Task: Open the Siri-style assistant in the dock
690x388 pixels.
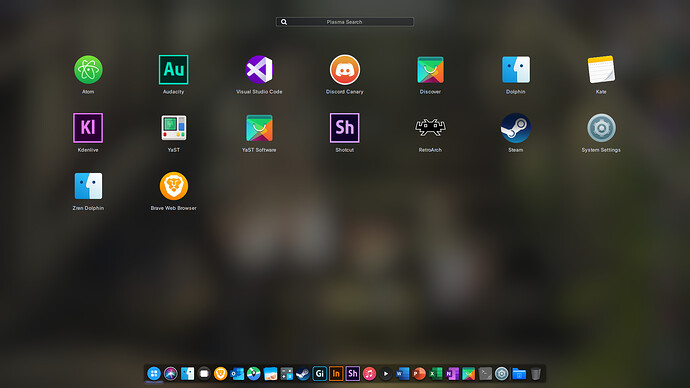Action: click(x=171, y=374)
